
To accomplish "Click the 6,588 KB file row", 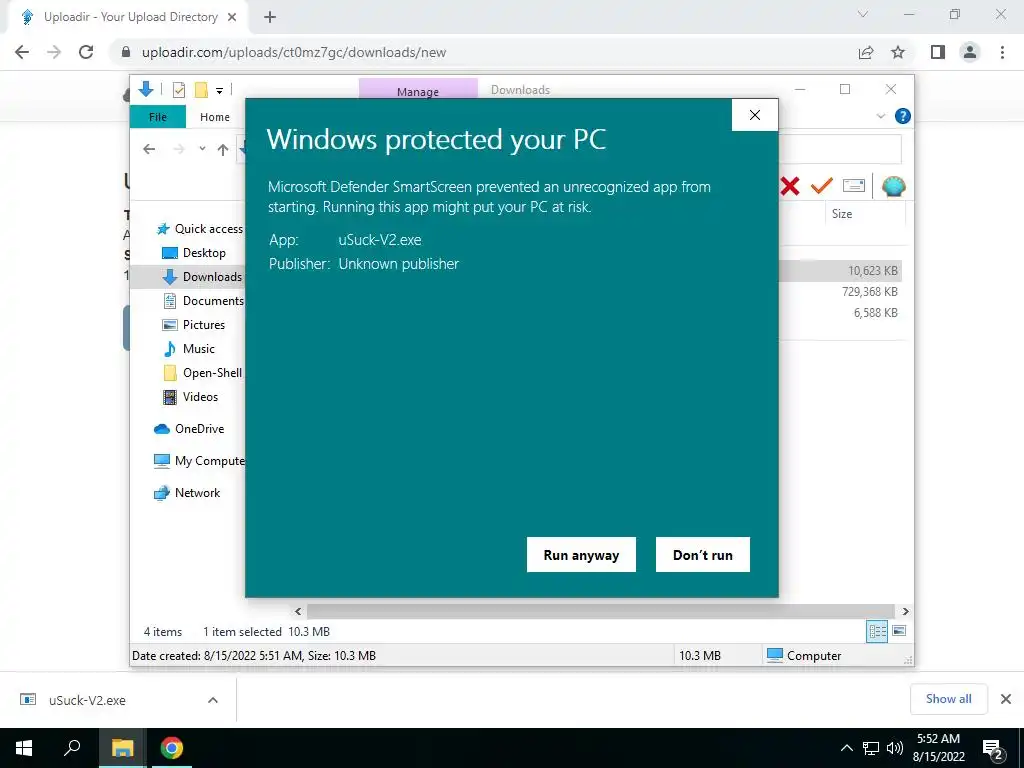I will pyautogui.click(x=841, y=313).
